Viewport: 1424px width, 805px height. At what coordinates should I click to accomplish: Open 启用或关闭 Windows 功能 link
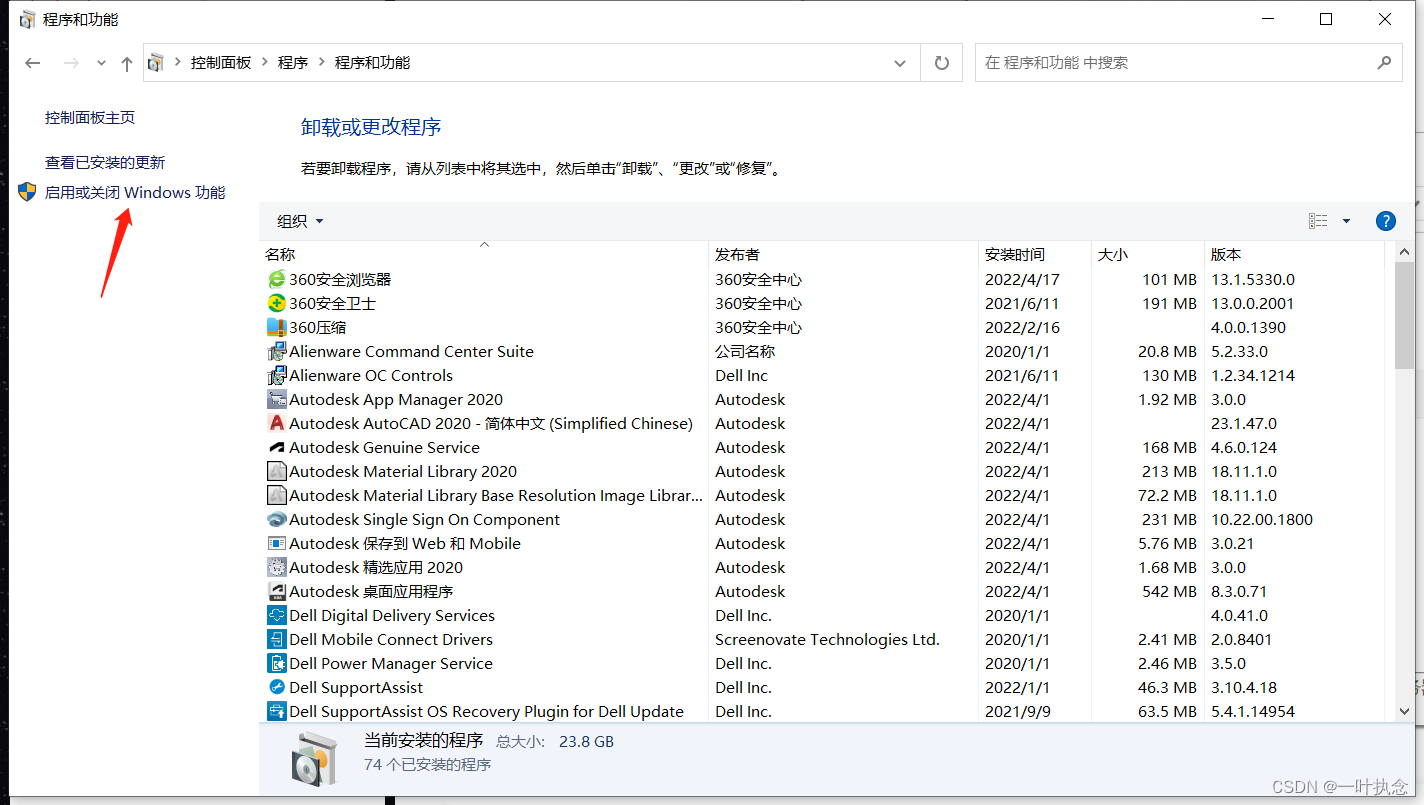[135, 193]
